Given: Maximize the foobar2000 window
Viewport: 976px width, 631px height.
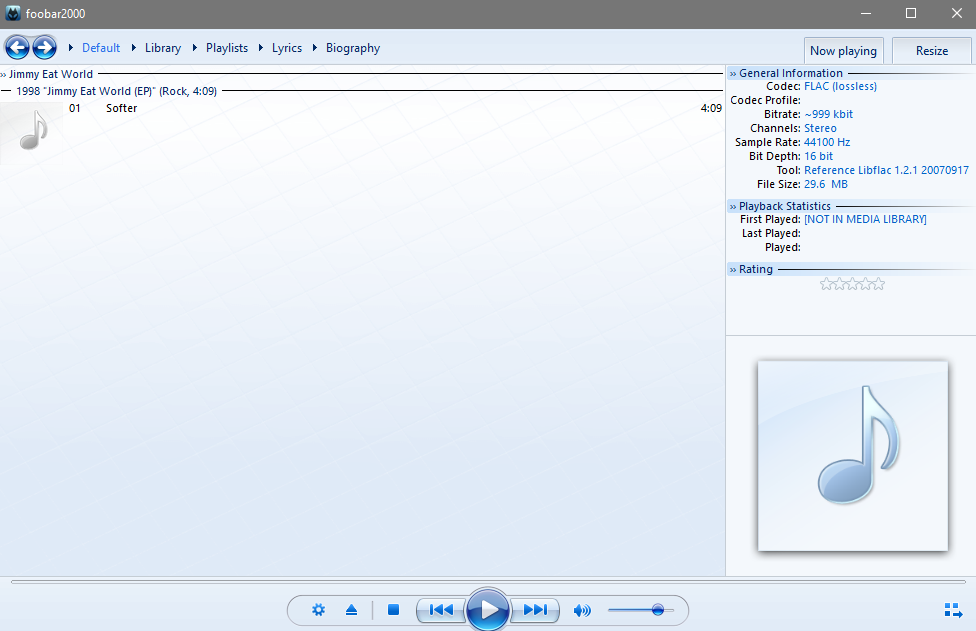Looking at the screenshot, I should tap(911, 13).
